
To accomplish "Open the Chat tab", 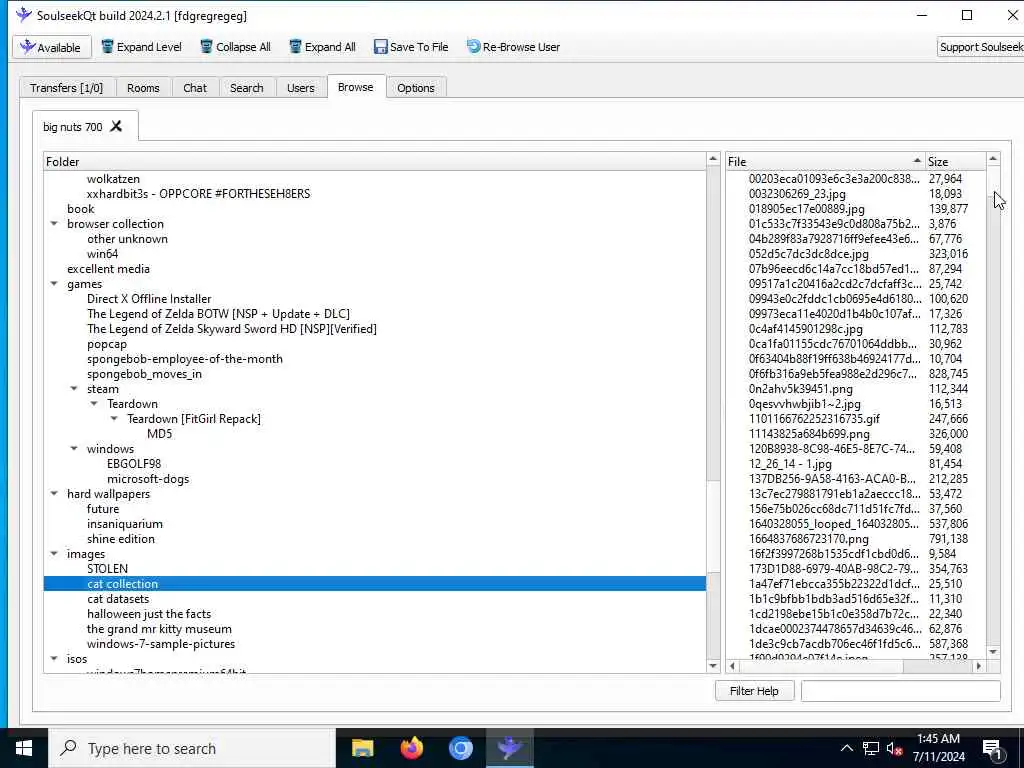I will tap(195, 88).
